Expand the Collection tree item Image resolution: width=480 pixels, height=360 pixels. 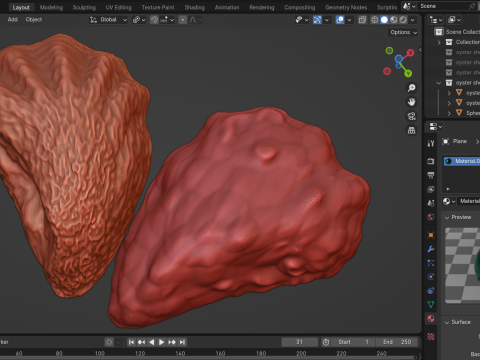[x=439, y=42]
